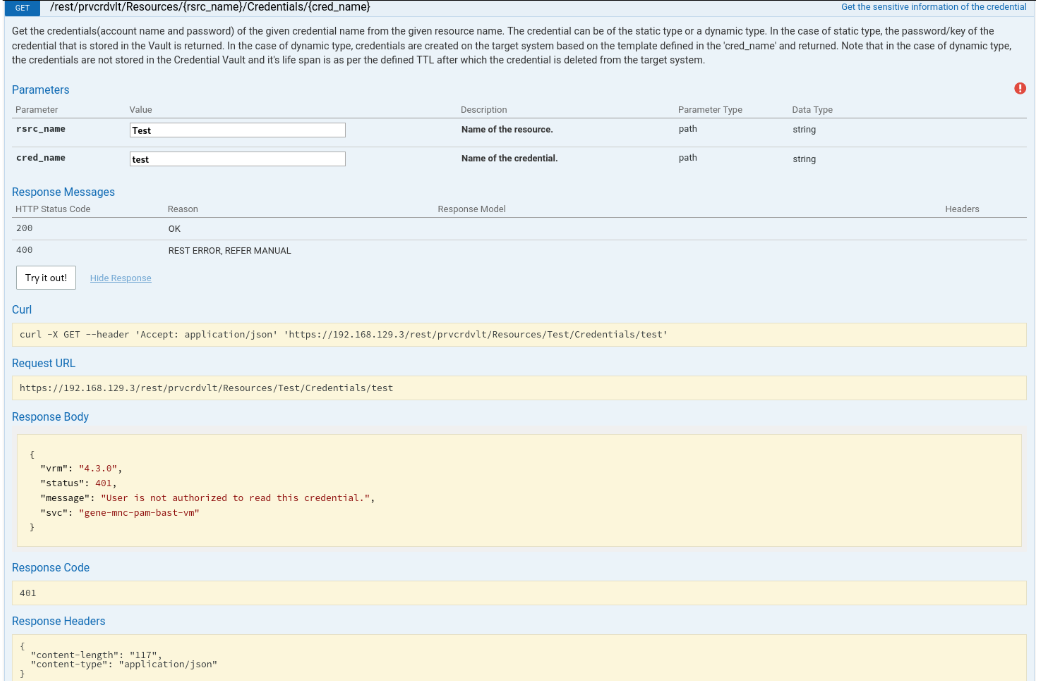Click the 401 status value in response body
The image size is (1037, 681).
point(103,483)
